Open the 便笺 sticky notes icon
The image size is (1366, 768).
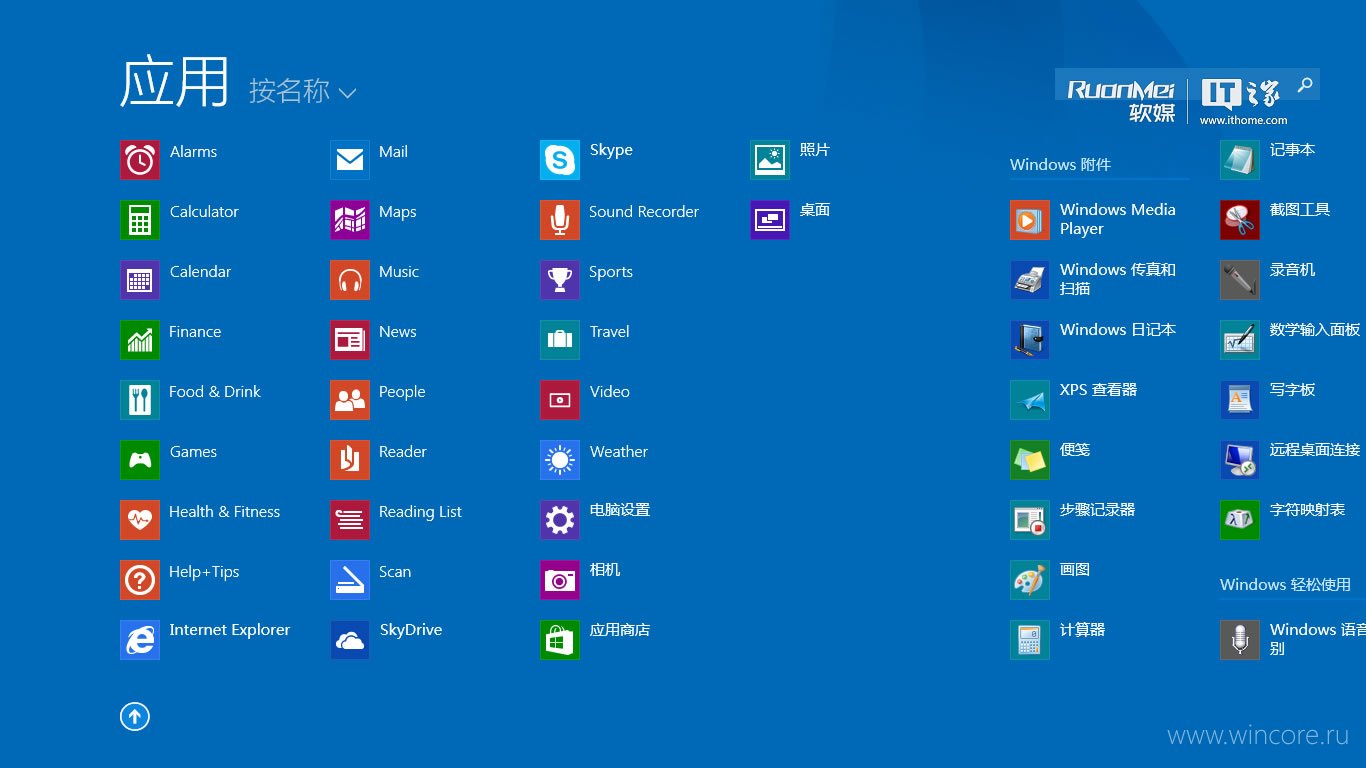click(1030, 460)
